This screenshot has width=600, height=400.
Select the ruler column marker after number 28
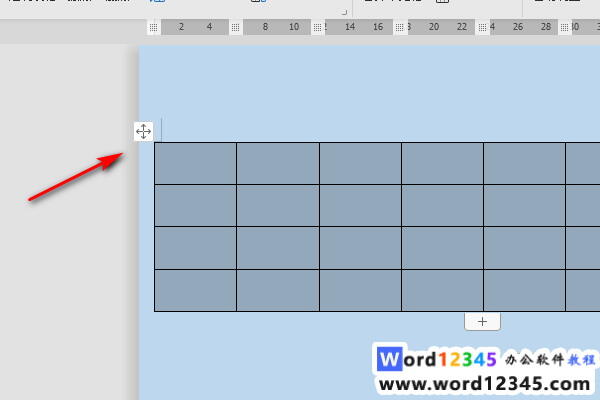tap(564, 27)
